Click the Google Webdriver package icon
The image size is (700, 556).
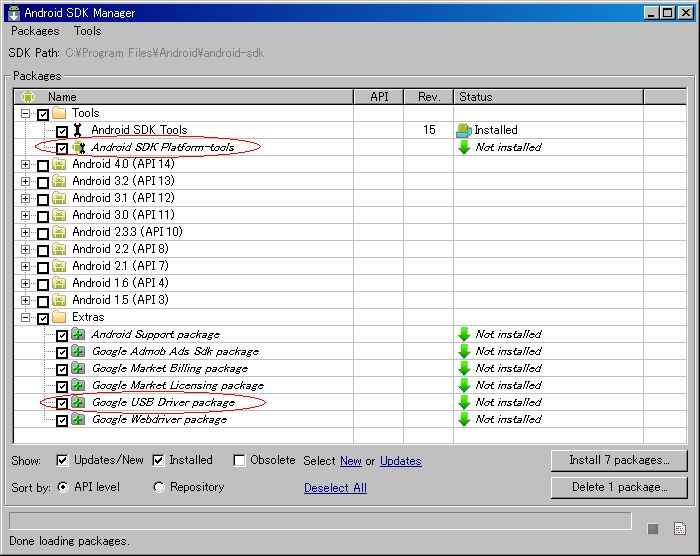tap(78, 419)
